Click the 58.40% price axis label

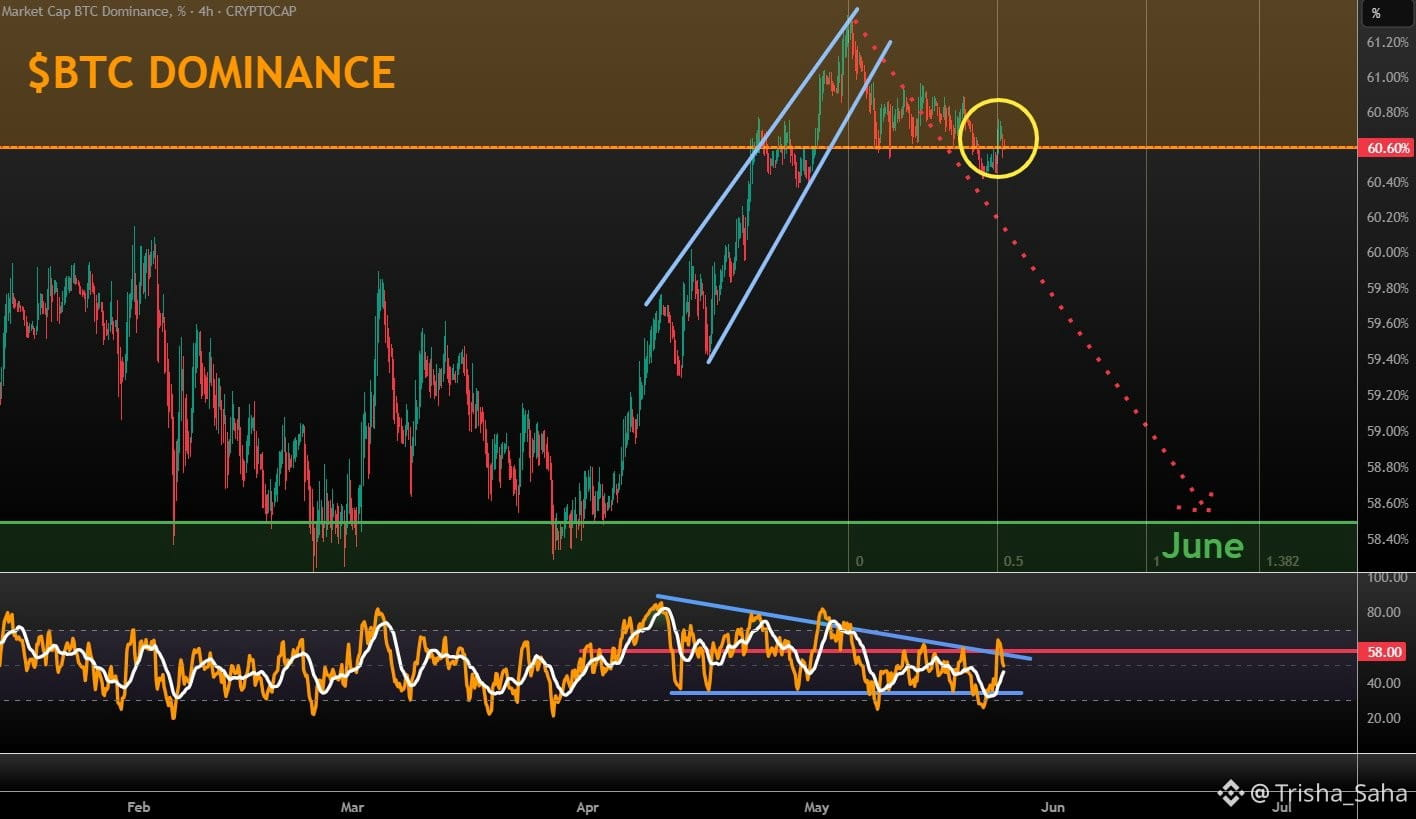coord(1387,539)
